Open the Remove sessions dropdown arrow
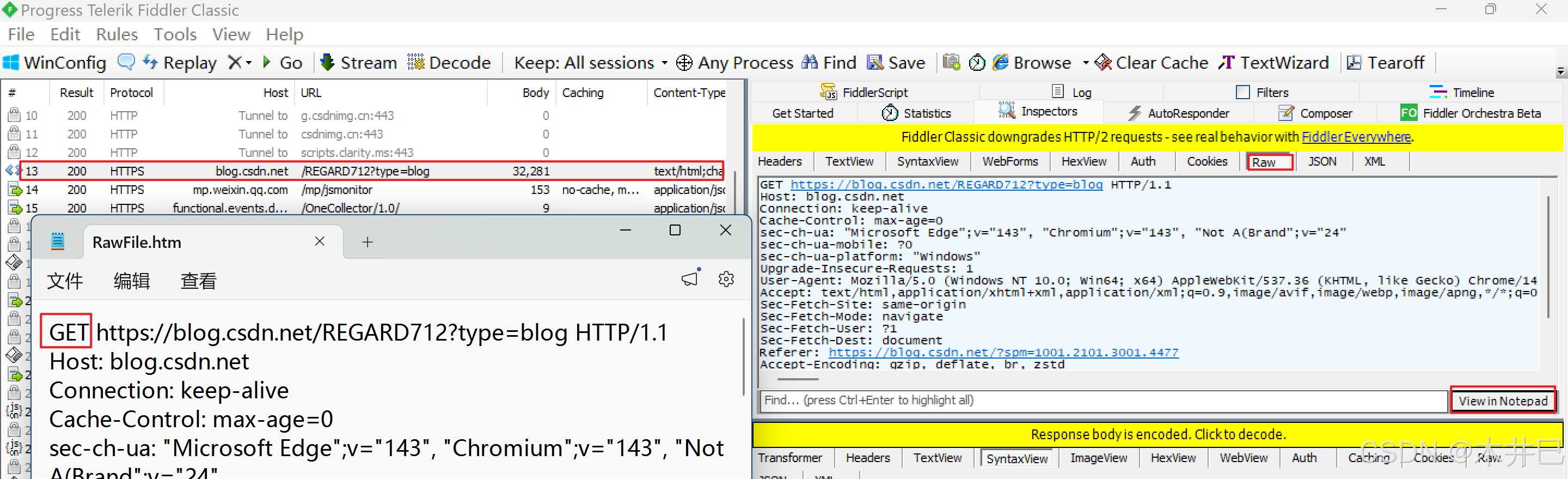 pyautogui.click(x=249, y=63)
